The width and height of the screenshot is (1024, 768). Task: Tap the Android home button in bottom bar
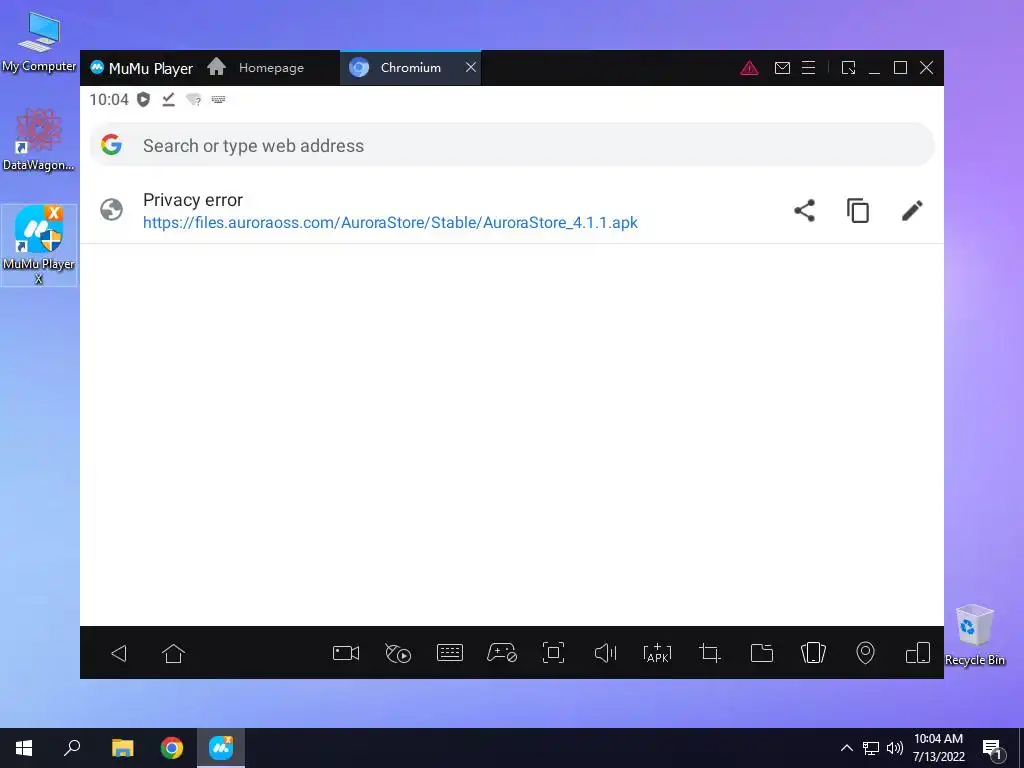[173, 653]
